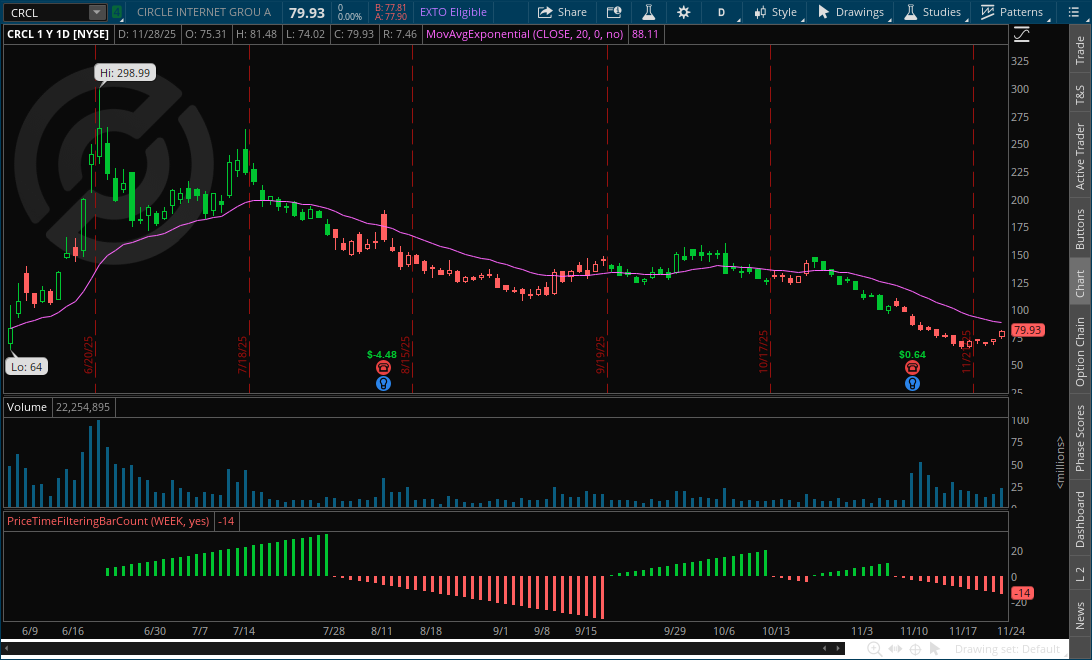Open chart settings gear icon

(684, 12)
